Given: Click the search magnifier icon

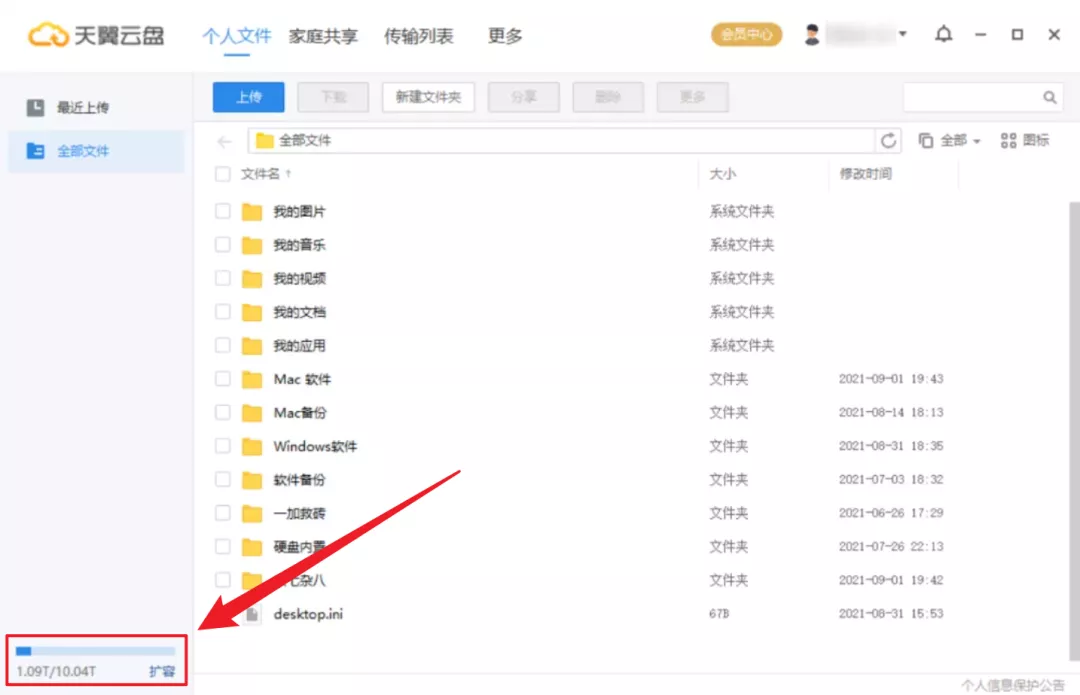Looking at the screenshot, I should [x=1048, y=97].
